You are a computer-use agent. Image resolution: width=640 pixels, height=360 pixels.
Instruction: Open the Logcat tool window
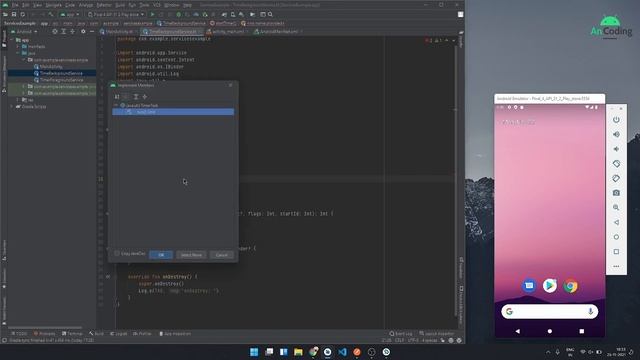[119, 333]
